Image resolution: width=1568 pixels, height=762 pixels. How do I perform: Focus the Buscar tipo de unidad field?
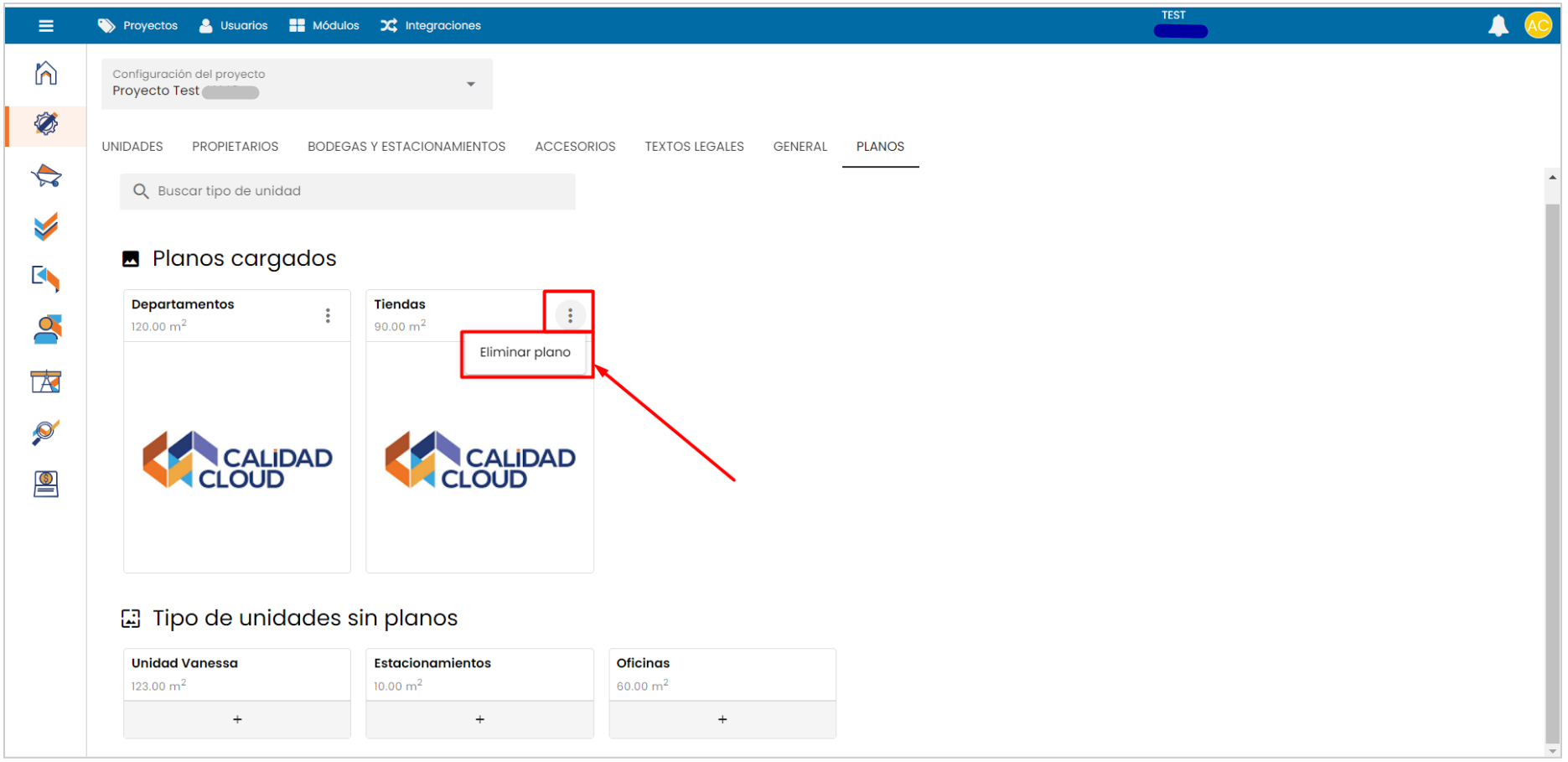tap(348, 192)
